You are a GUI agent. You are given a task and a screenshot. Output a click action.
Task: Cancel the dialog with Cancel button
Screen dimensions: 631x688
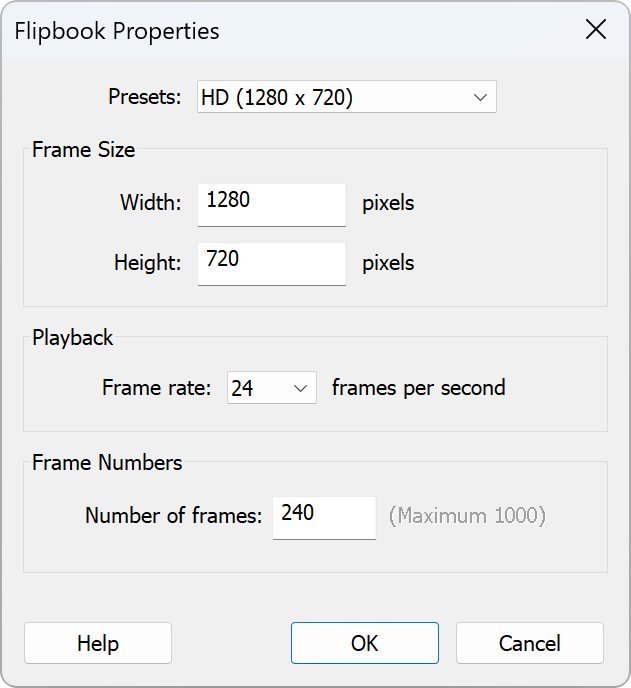tap(530, 643)
